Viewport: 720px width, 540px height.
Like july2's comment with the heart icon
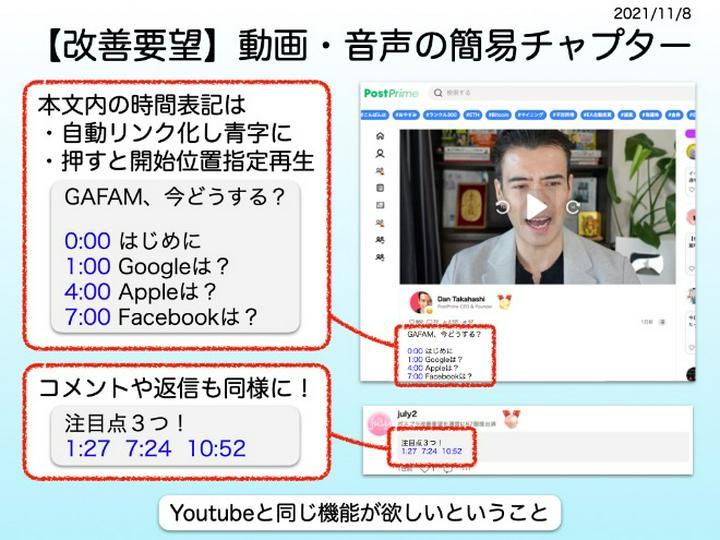426,469
